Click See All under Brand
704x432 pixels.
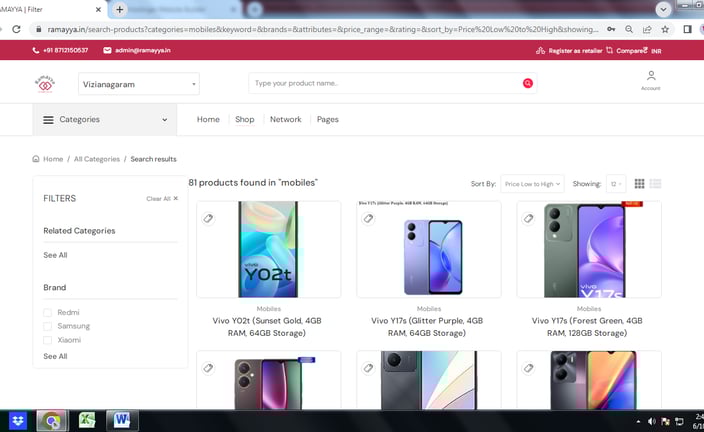click(x=55, y=356)
